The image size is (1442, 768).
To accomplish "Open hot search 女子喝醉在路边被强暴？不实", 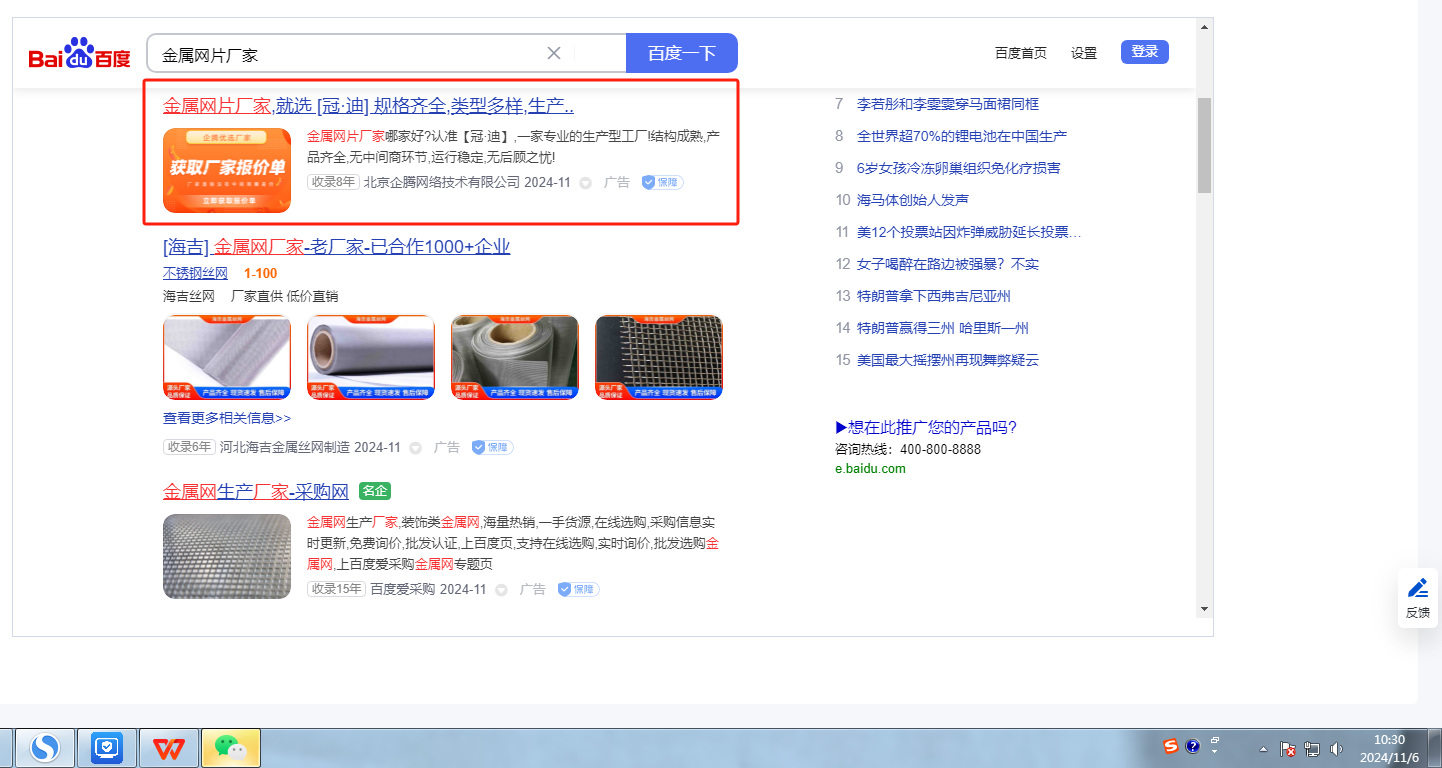I will click(x=948, y=264).
